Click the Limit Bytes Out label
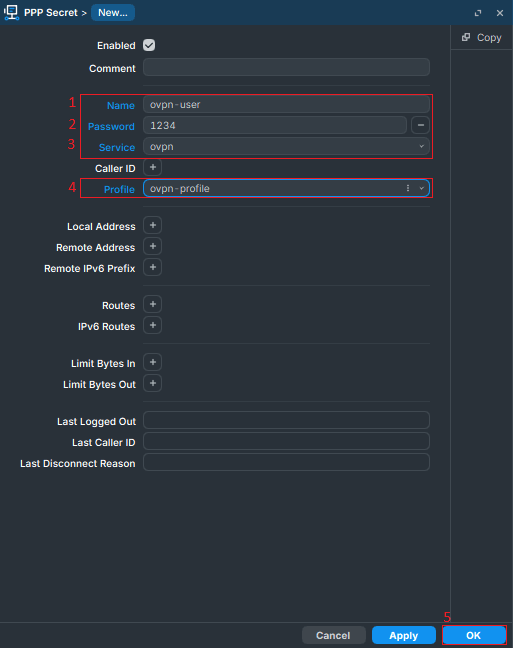 point(99,385)
